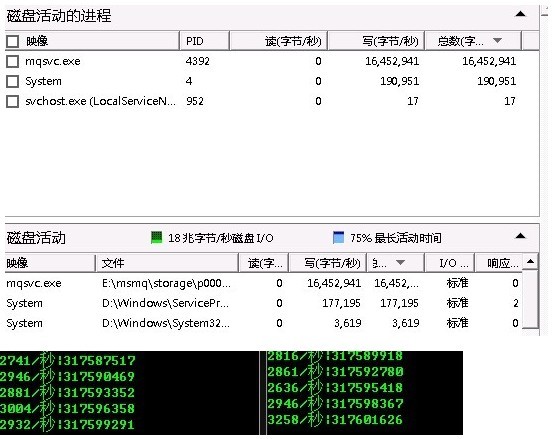Click the green disk I/O legend square
The height and width of the screenshot is (439, 555).
click(x=156, y=238)
